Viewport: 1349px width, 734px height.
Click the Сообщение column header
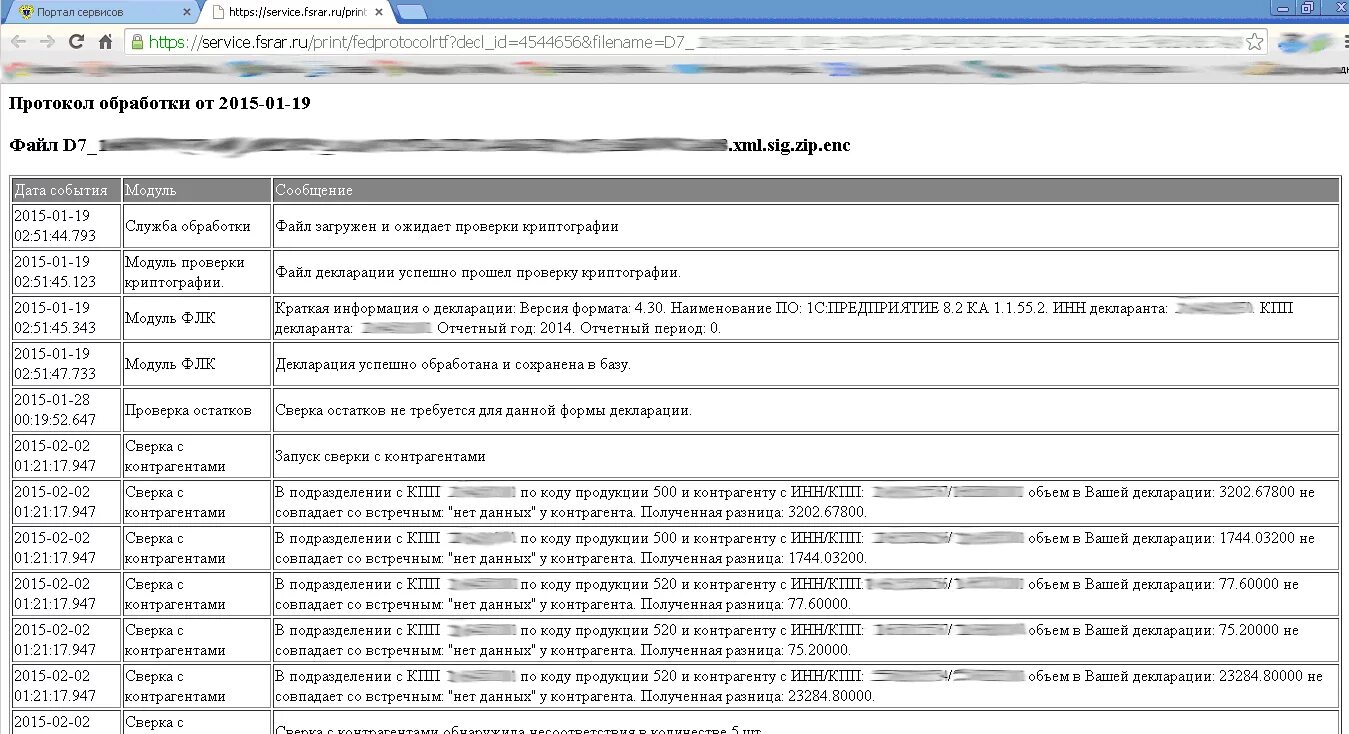pyautogui.click(x=806, y=190)
